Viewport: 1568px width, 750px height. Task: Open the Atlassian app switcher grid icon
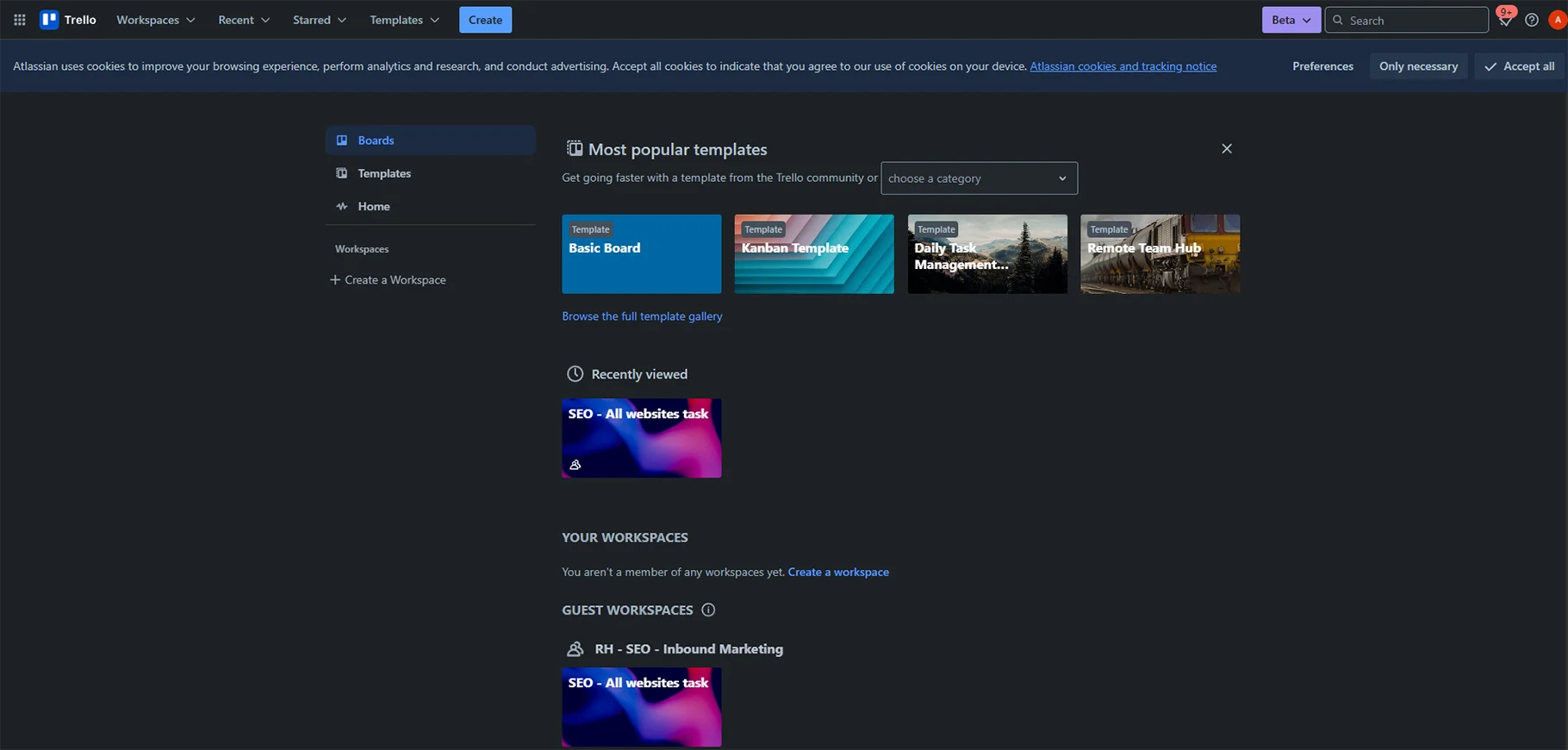(x=20, y=20)
